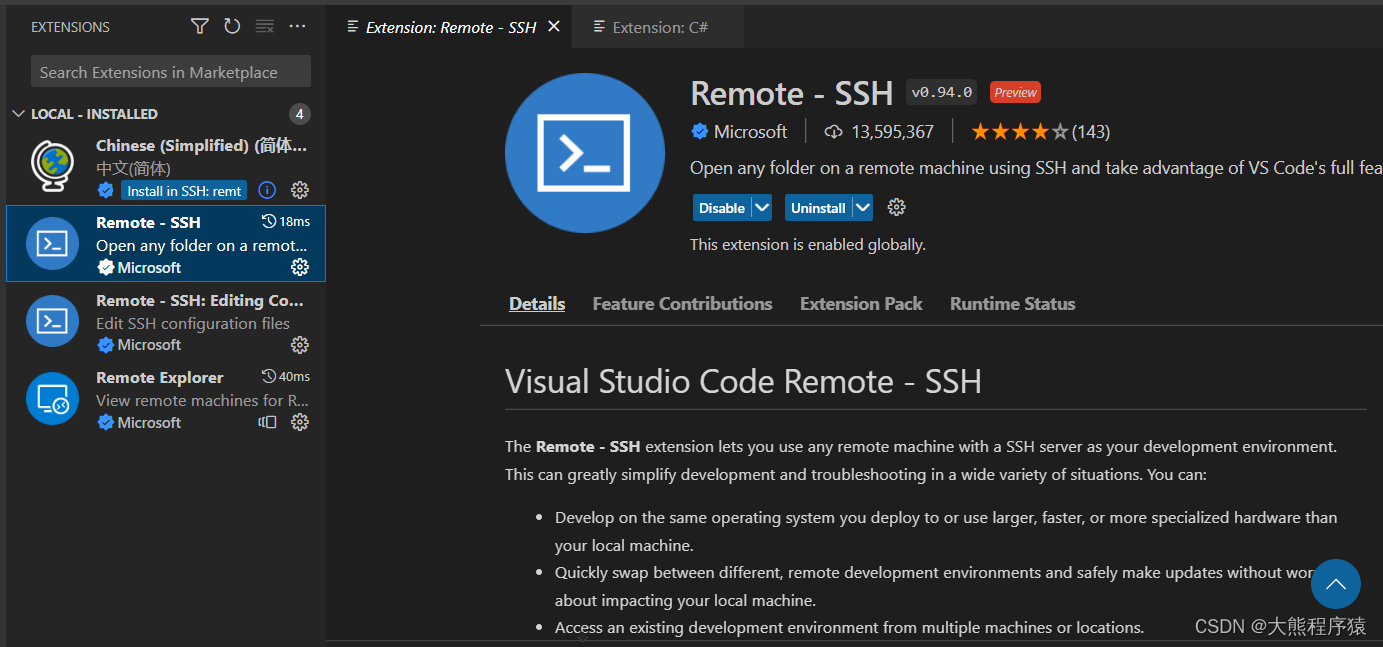Open the Details tab

pyautogui.click(x=537, y=304)
